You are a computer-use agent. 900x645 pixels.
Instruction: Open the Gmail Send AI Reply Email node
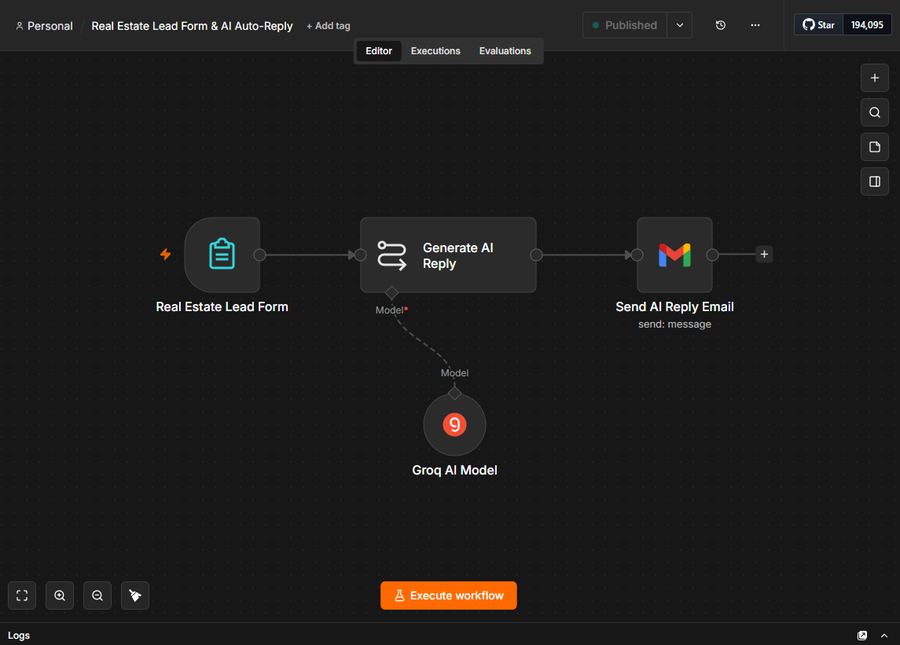(674, 254)
